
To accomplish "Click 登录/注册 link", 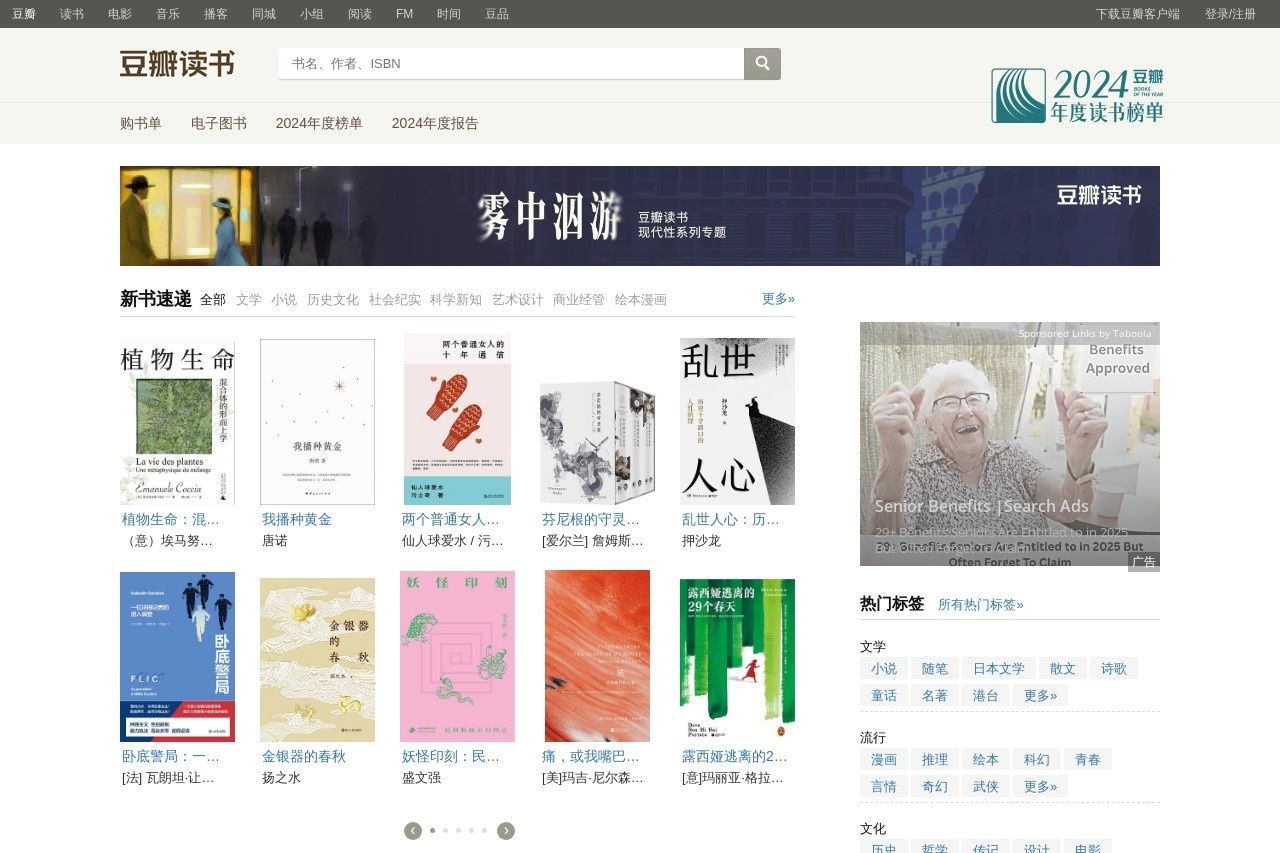I will click(x=1230, y=14).
